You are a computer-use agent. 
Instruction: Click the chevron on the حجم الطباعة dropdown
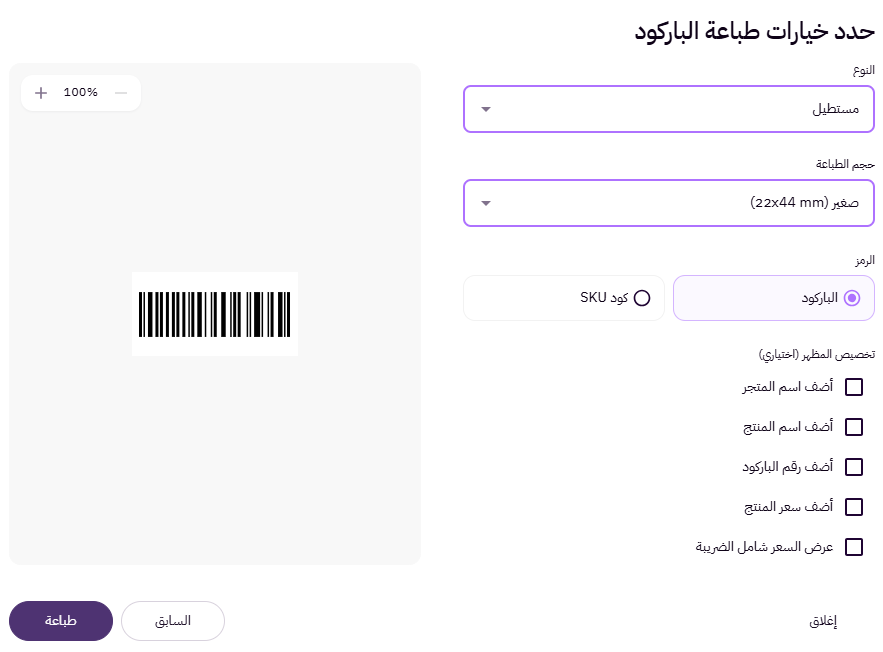point(486,203)
